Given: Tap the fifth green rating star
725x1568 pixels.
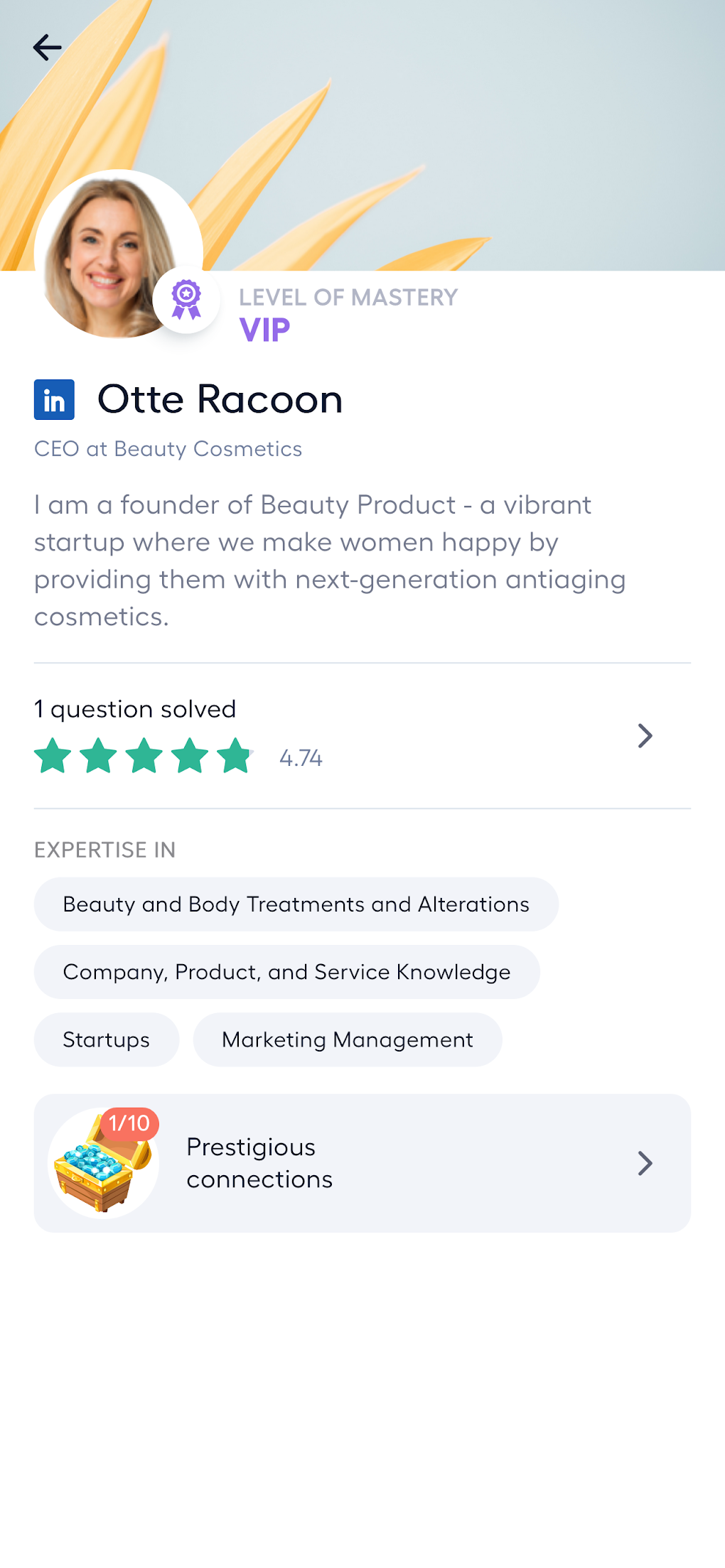Looking at the screenshot, I should click(x=235, y=755).
